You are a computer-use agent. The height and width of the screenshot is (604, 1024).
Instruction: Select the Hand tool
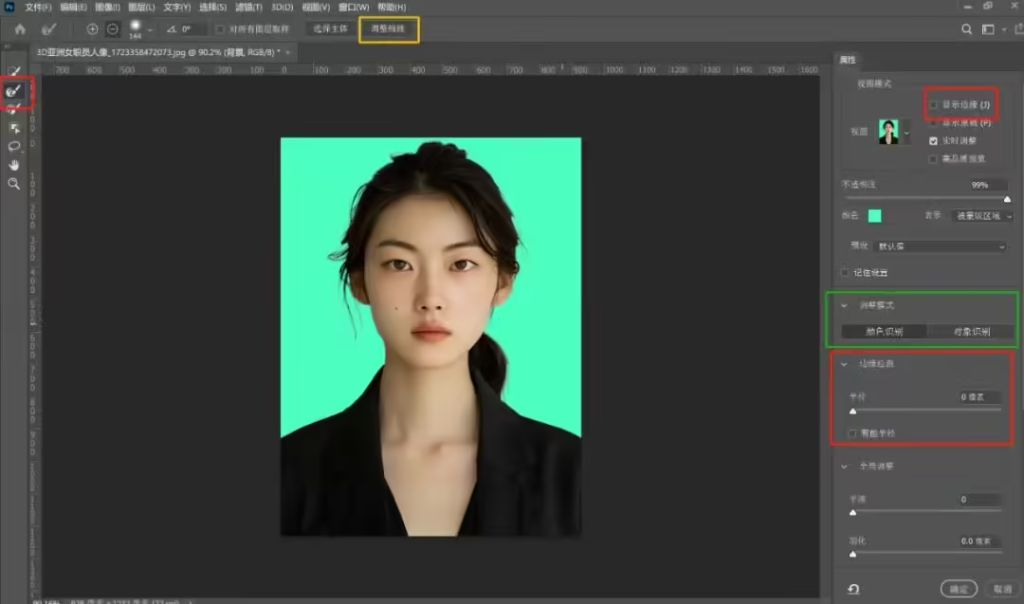pyautogui.click(x=14, y=165)
